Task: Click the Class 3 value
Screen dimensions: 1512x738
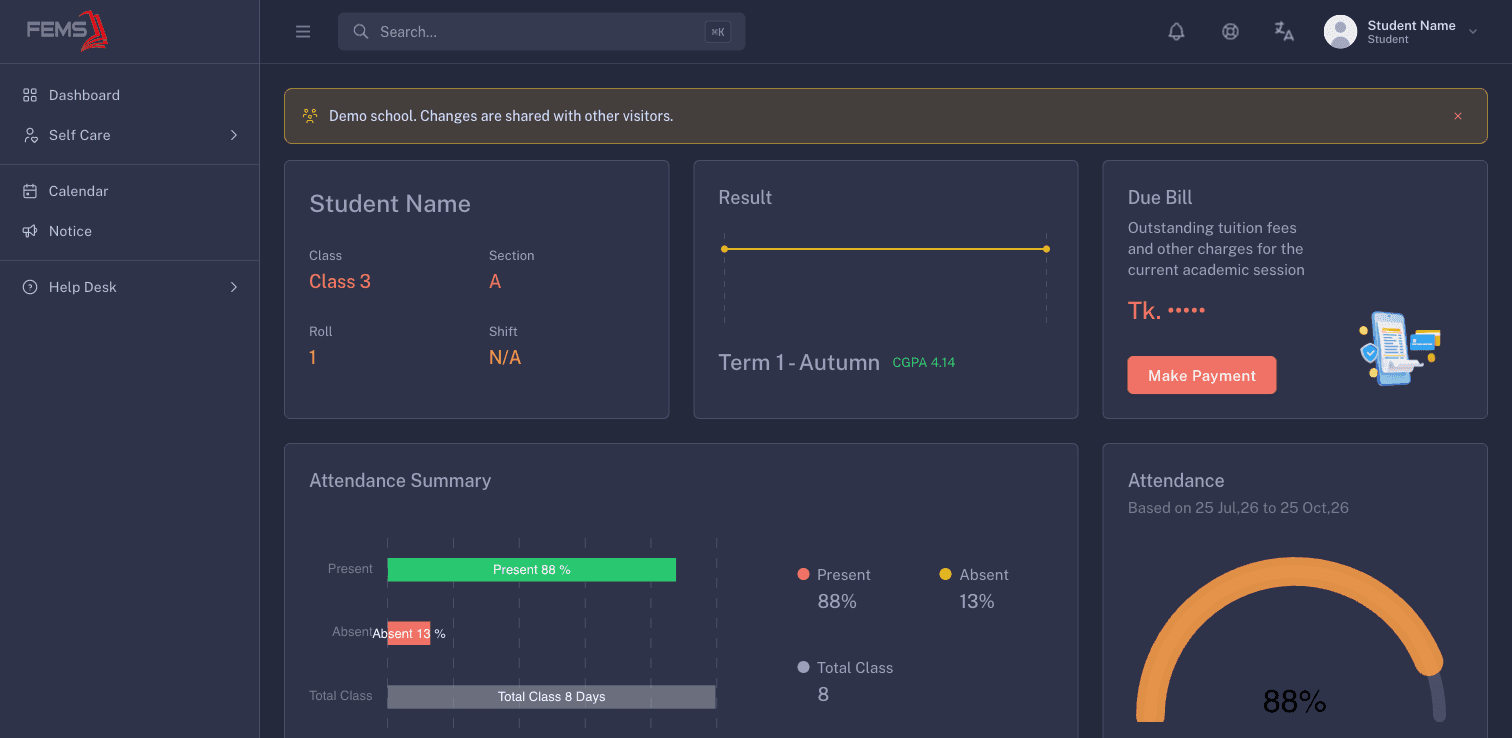Action: [x=340, y=282]
